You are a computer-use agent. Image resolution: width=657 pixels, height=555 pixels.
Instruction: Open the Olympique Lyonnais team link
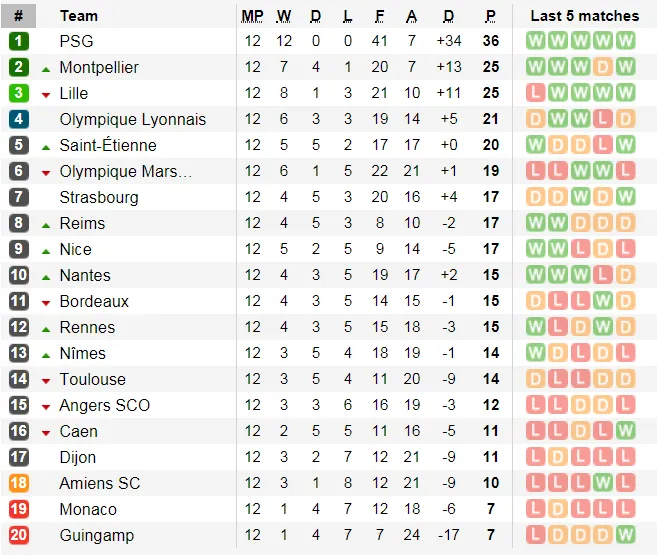point(132,119)
